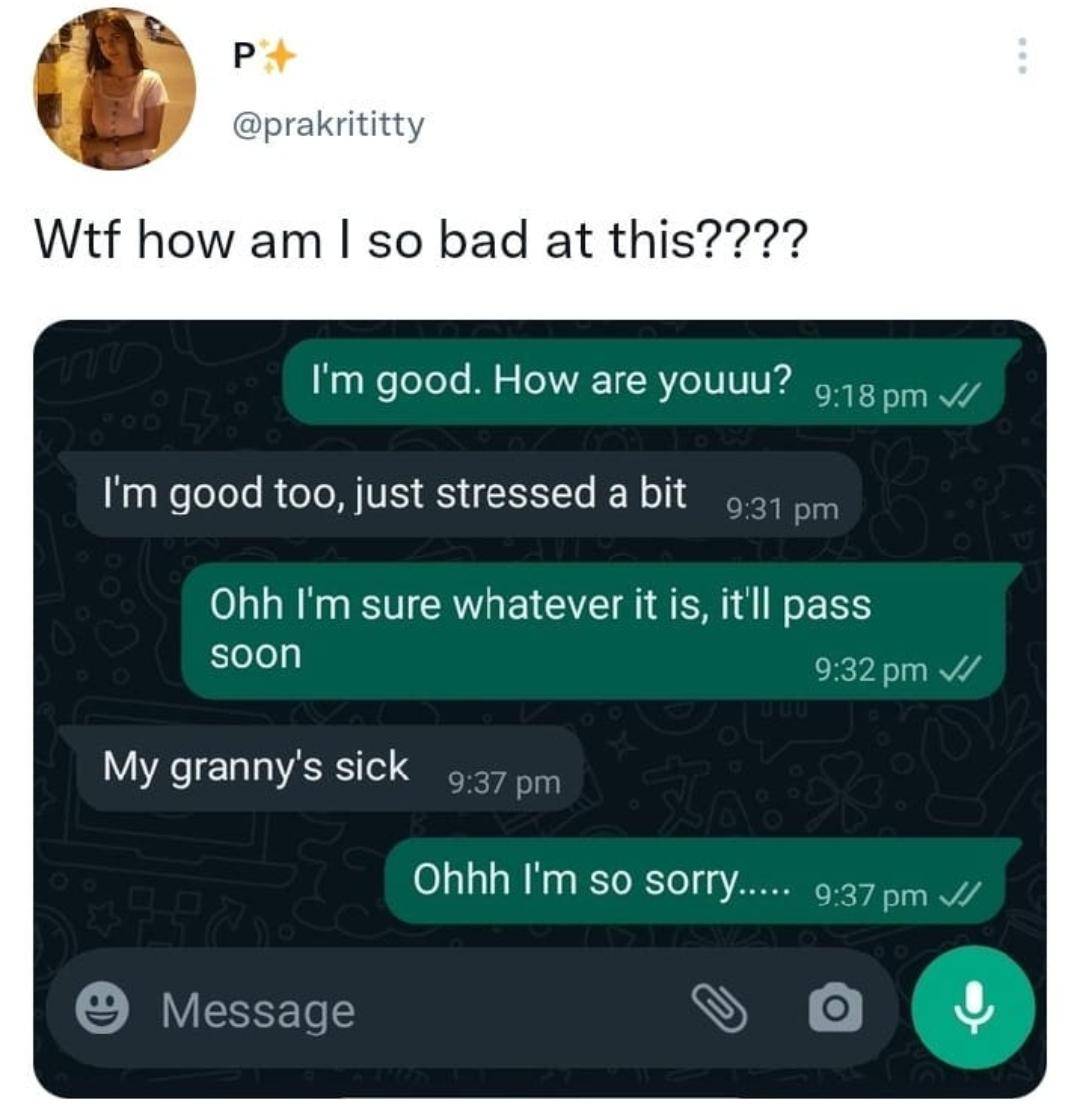Open the emoji picker in message bar
The width and height of the screenshot is (1080, 1111).
tap(102, 1008)
